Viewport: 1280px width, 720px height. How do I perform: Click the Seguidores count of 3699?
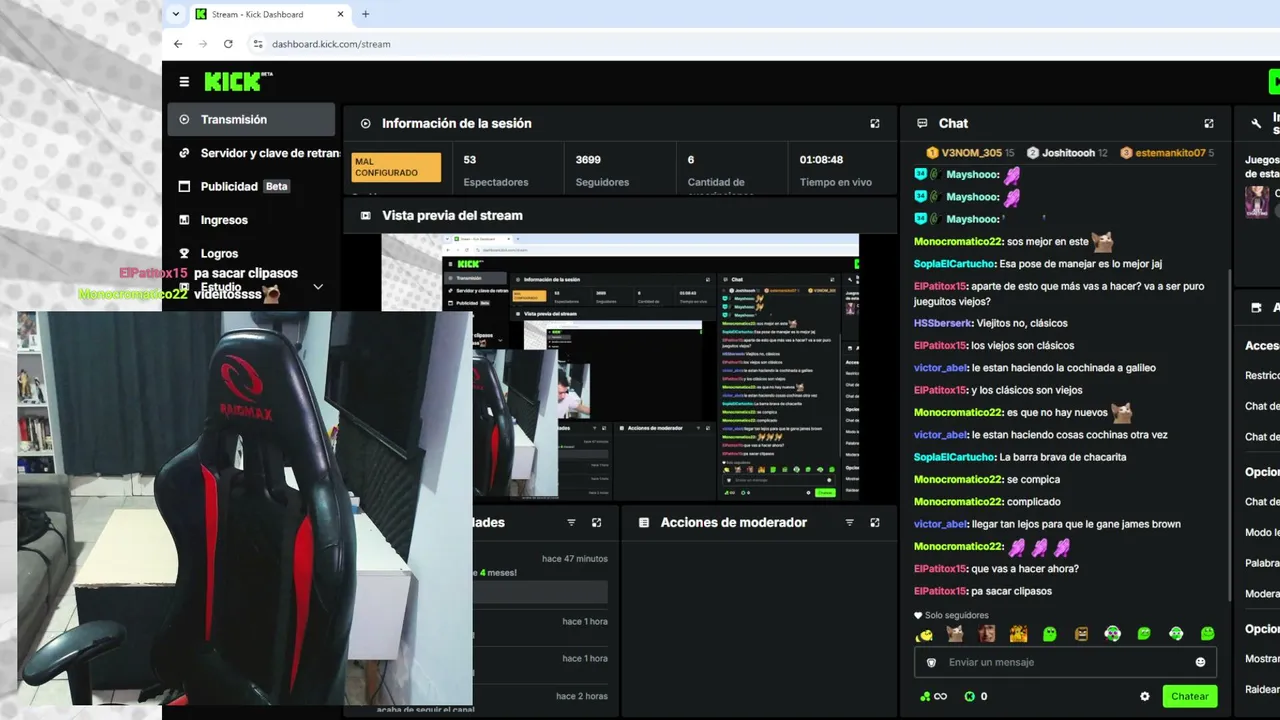tap(588, 160)
